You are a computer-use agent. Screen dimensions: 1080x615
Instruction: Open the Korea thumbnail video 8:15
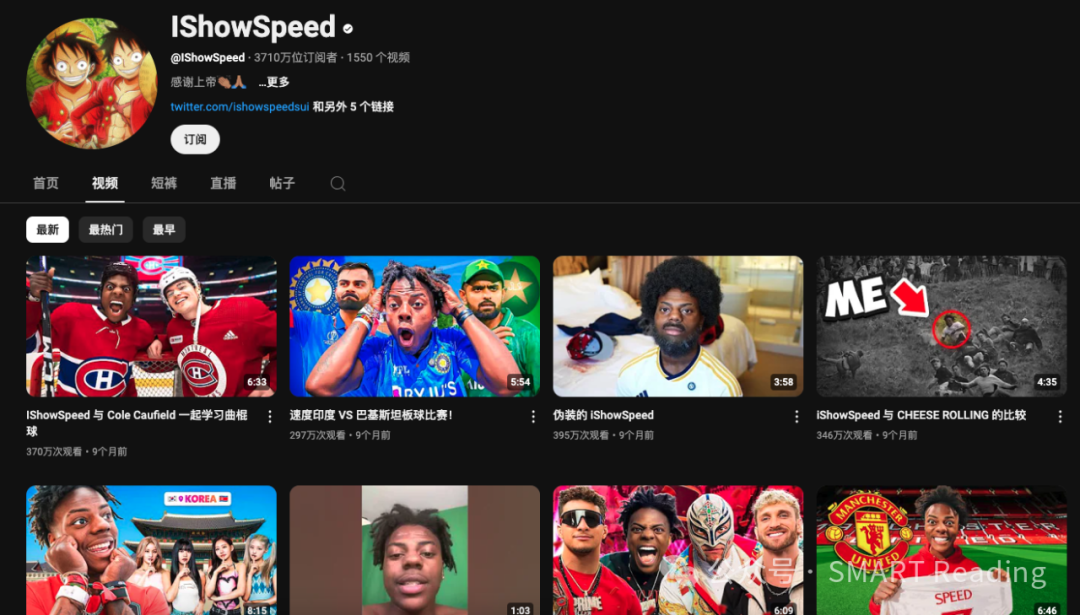[x=152, y=550]
